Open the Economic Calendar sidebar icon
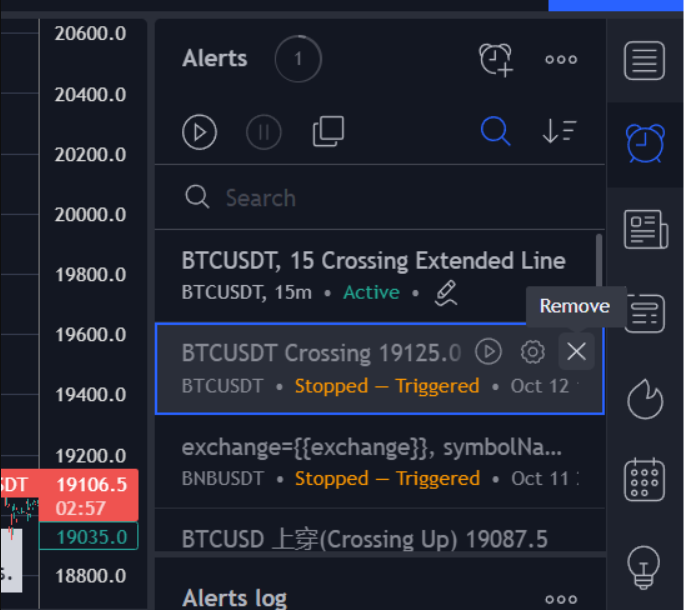This screenshot has width=686, height=610. tap(644, 480)
